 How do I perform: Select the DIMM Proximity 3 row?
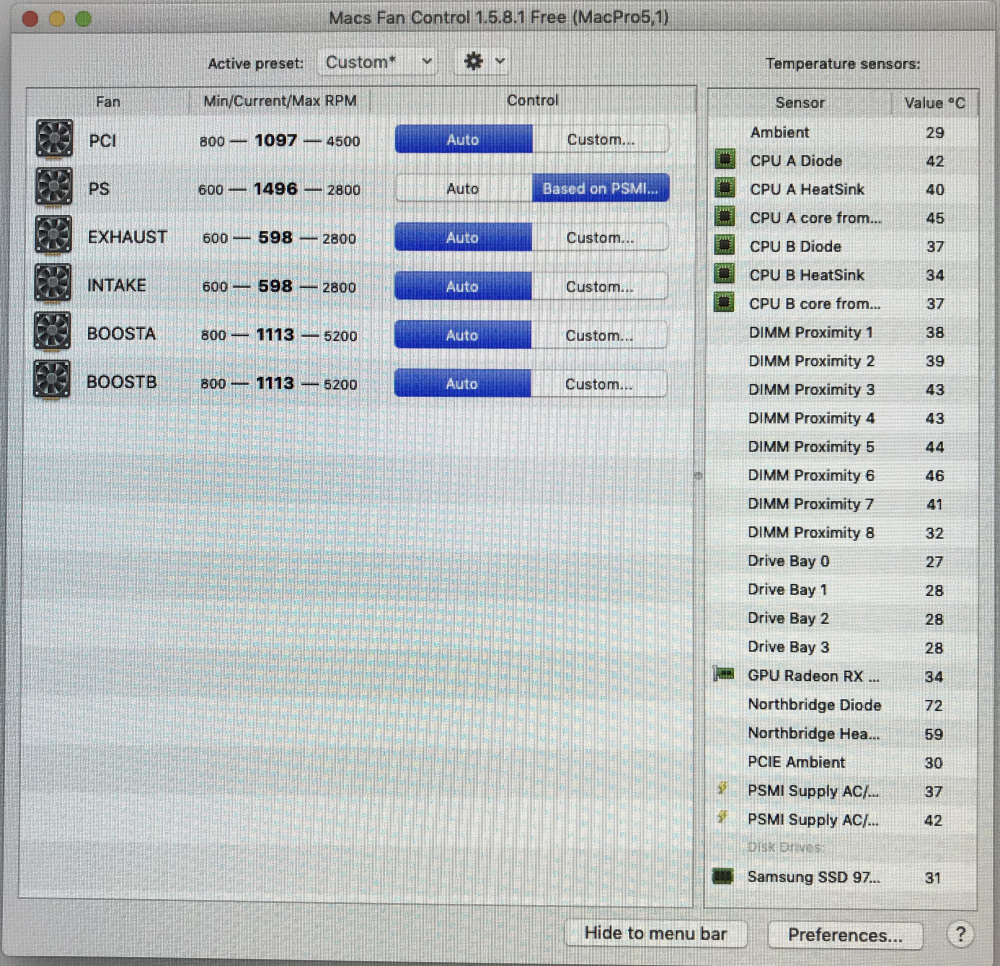point(842,390)
